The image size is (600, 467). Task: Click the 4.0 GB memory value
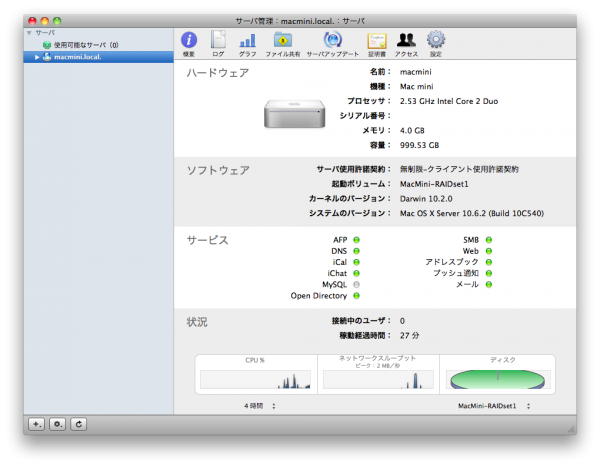412,131
